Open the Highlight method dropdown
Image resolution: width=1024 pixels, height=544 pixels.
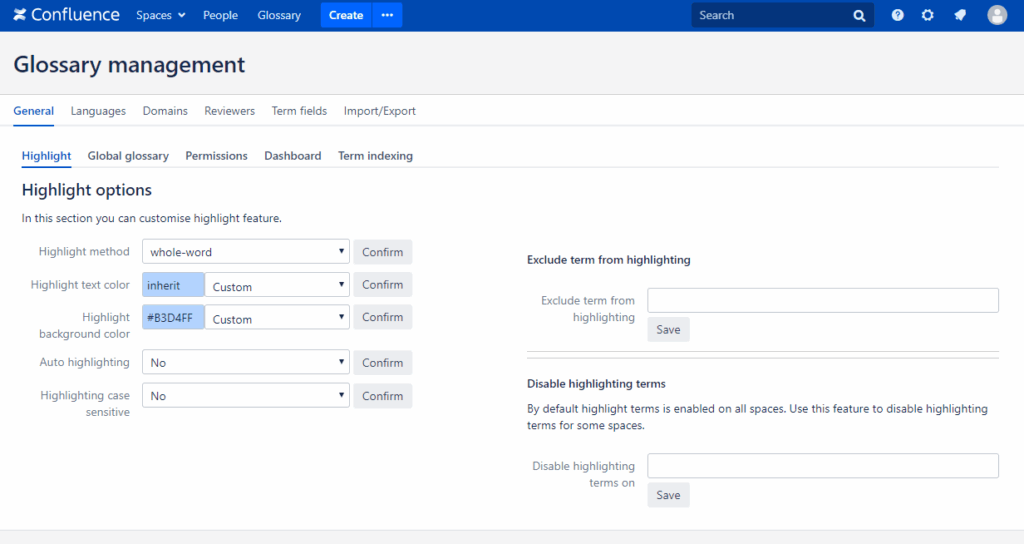(x=245, y=252)
